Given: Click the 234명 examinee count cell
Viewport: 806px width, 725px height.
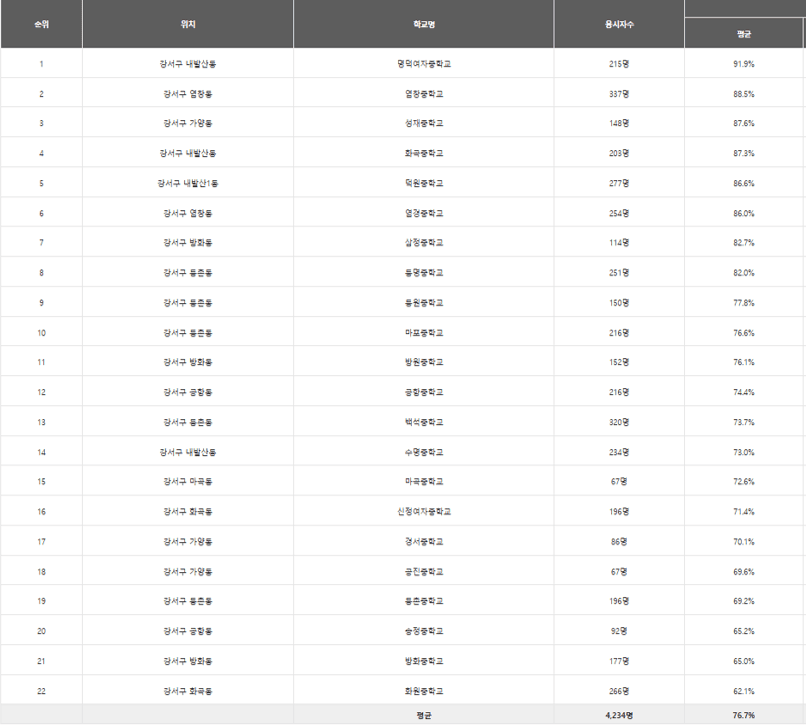Looking at the screenshot, I should click(x=619, y=452).
